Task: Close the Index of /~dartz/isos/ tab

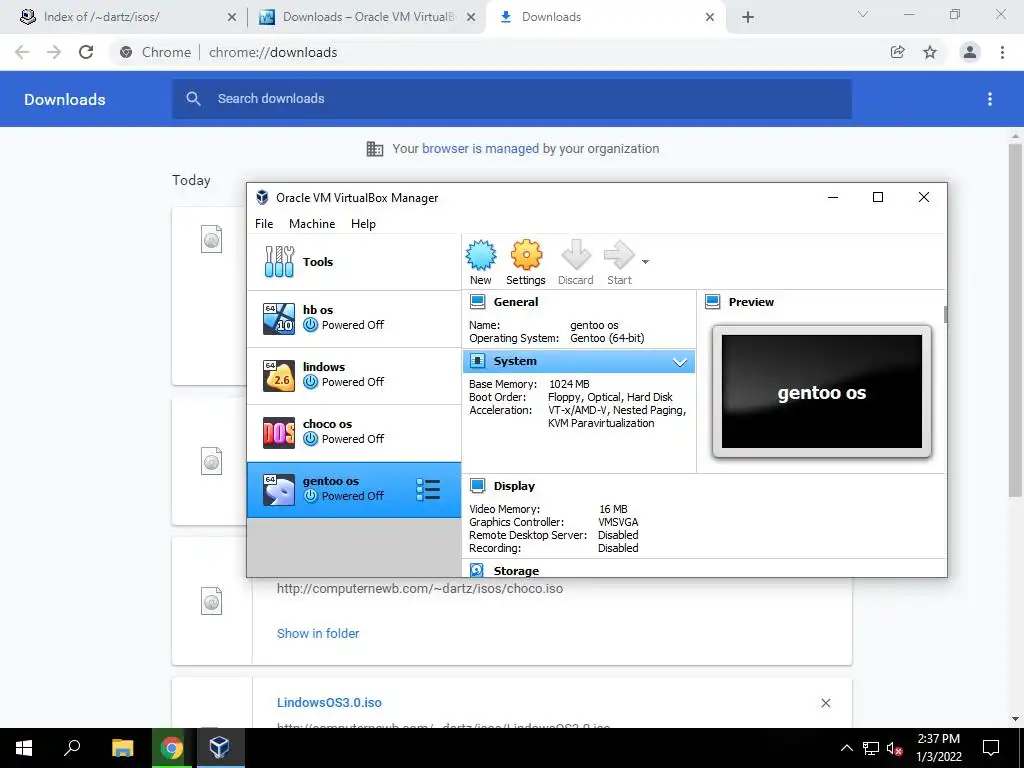Action: tap(232, 18)
